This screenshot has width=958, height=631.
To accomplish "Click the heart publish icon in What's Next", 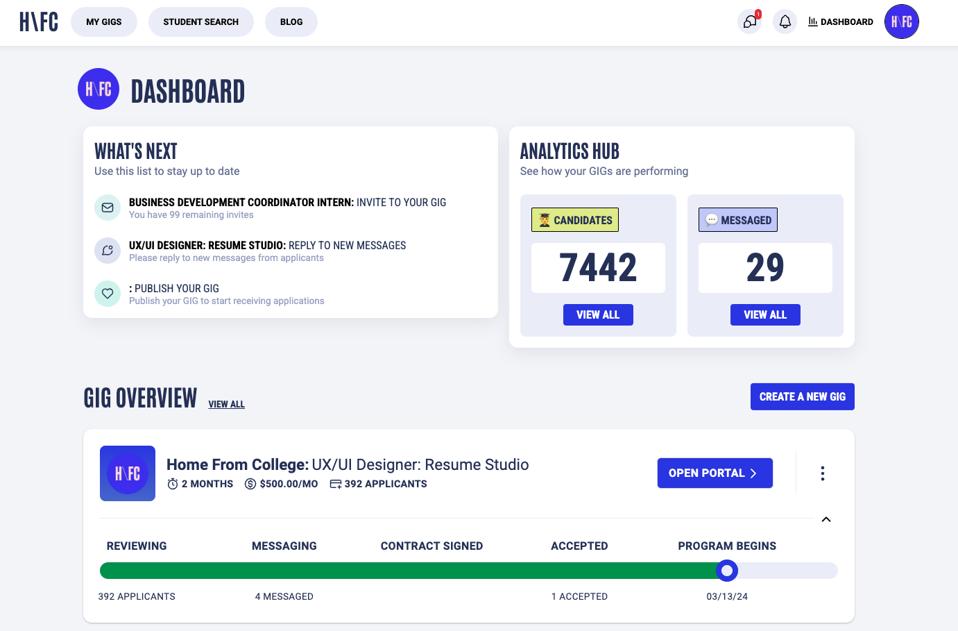I will [107, 293].
